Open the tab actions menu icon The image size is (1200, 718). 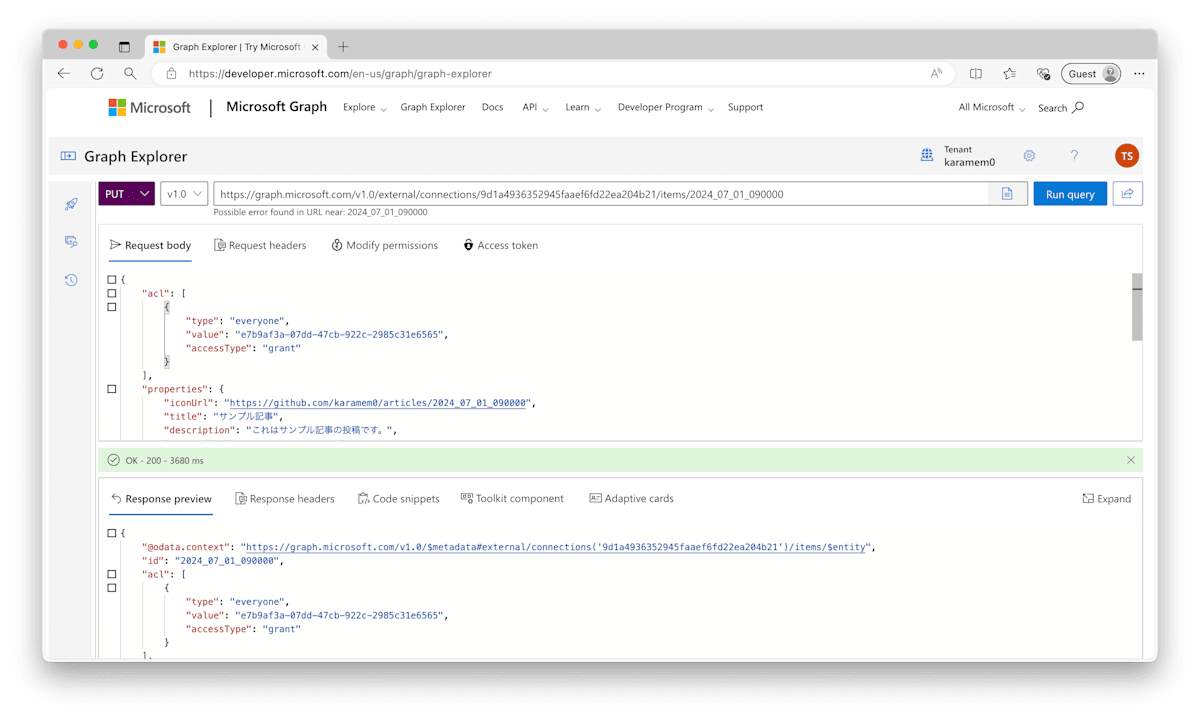(x=124, y=46)
